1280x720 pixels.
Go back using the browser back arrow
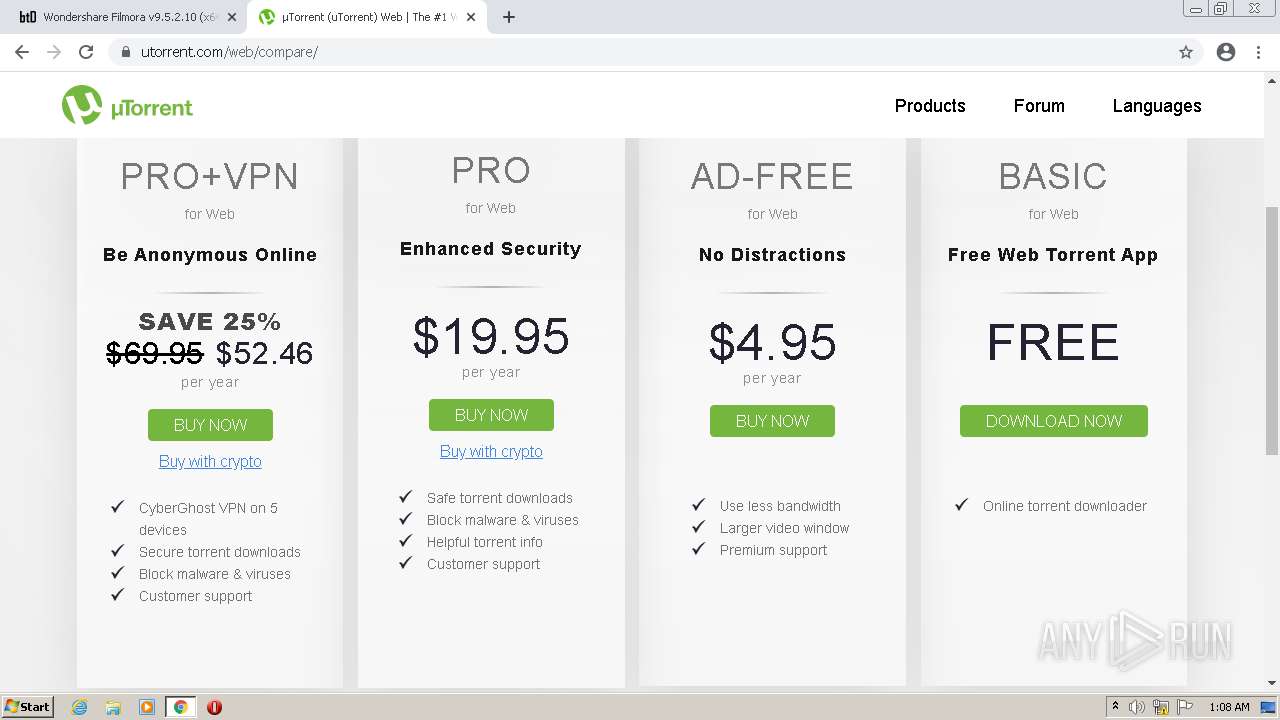coord(22,52)
